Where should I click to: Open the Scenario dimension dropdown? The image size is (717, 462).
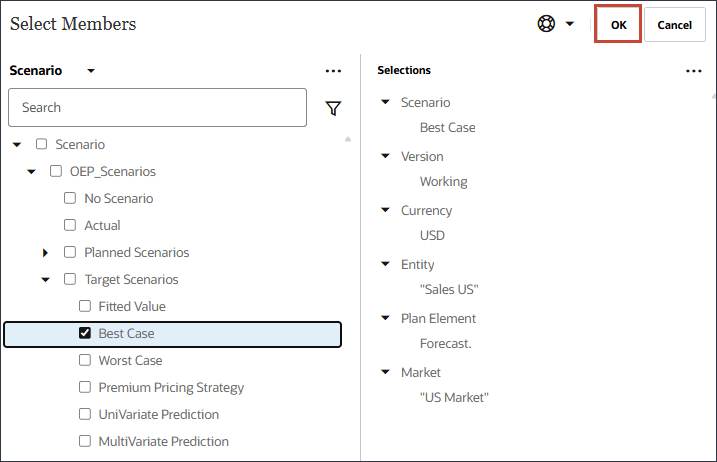(91, 71)
